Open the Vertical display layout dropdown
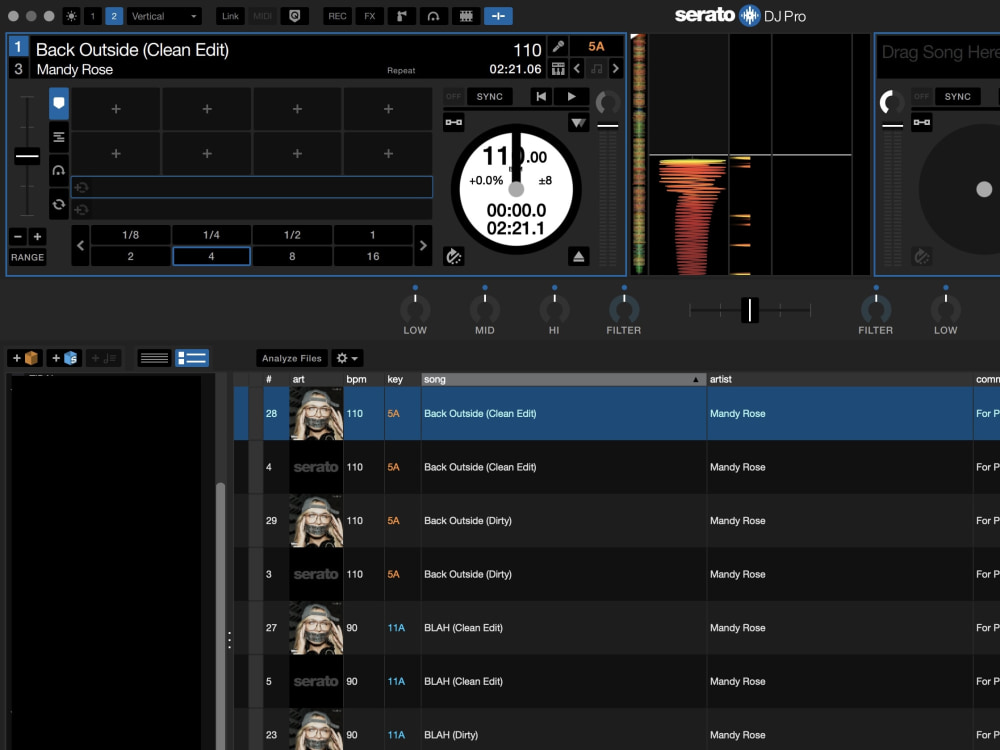This screenshot has width=1000, height=750. (x=164, y=16)
